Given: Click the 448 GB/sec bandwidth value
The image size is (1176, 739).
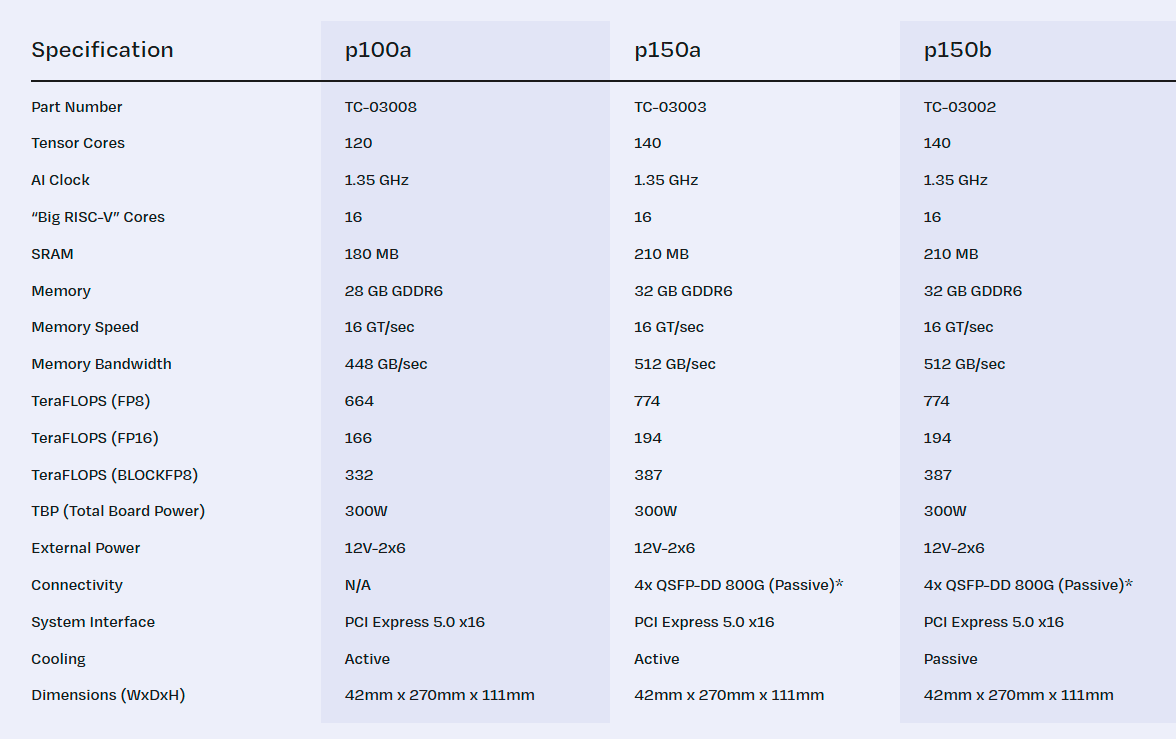Looking at the screenshot, I should tap(386, 364).
